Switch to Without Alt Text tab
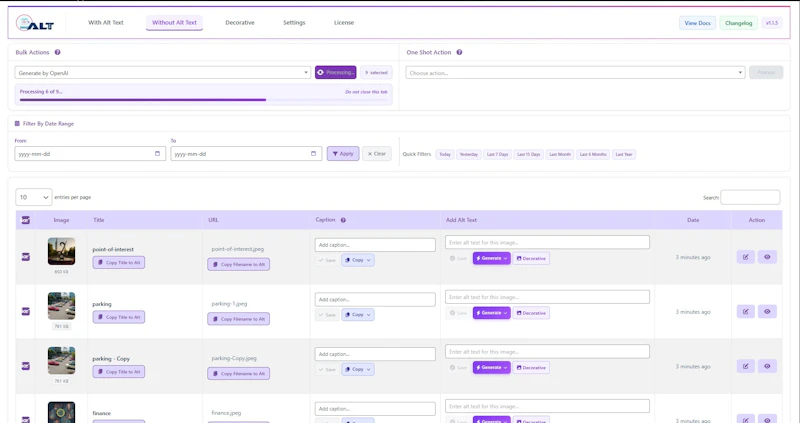 174,22
